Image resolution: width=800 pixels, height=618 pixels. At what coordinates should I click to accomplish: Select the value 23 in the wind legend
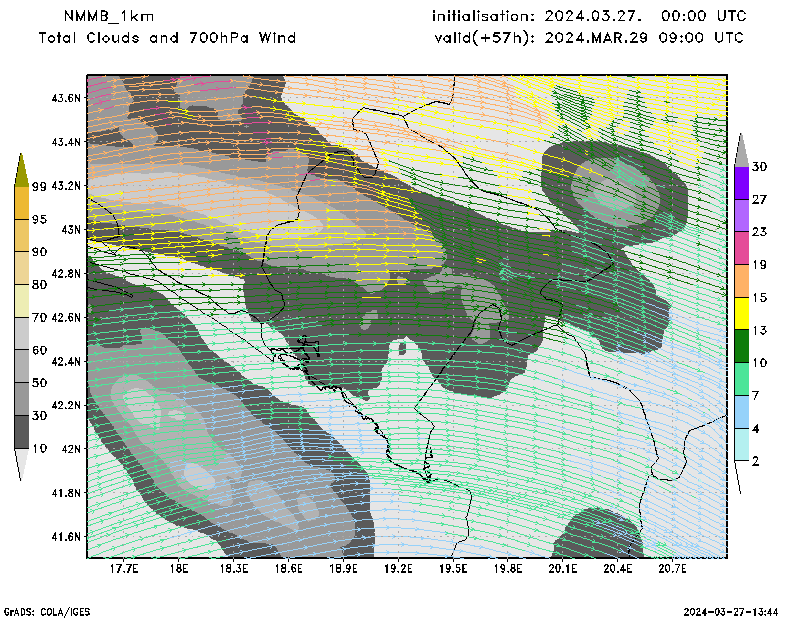tap(759, 232)
